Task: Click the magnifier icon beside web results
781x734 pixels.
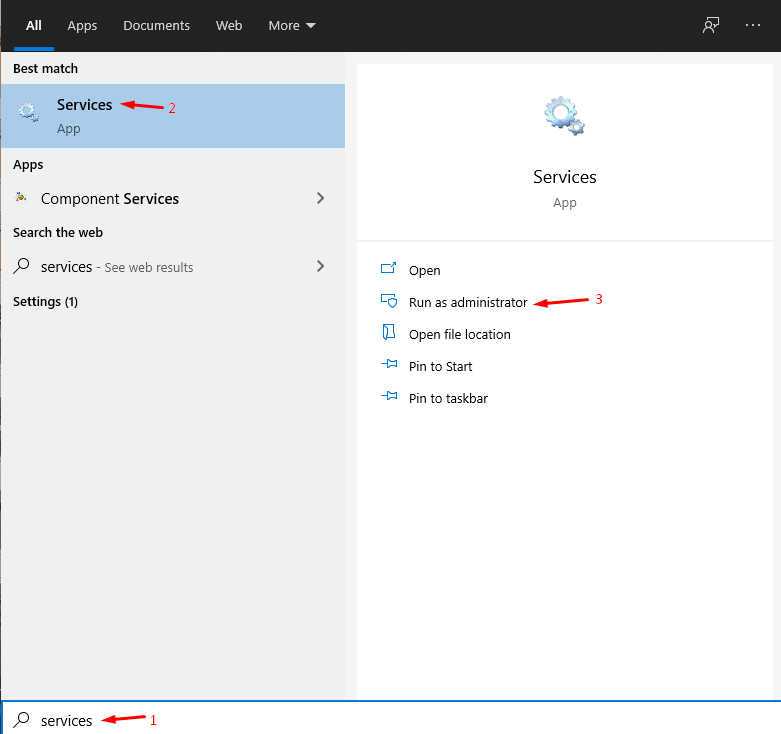Action: click(x=21, y=267)
